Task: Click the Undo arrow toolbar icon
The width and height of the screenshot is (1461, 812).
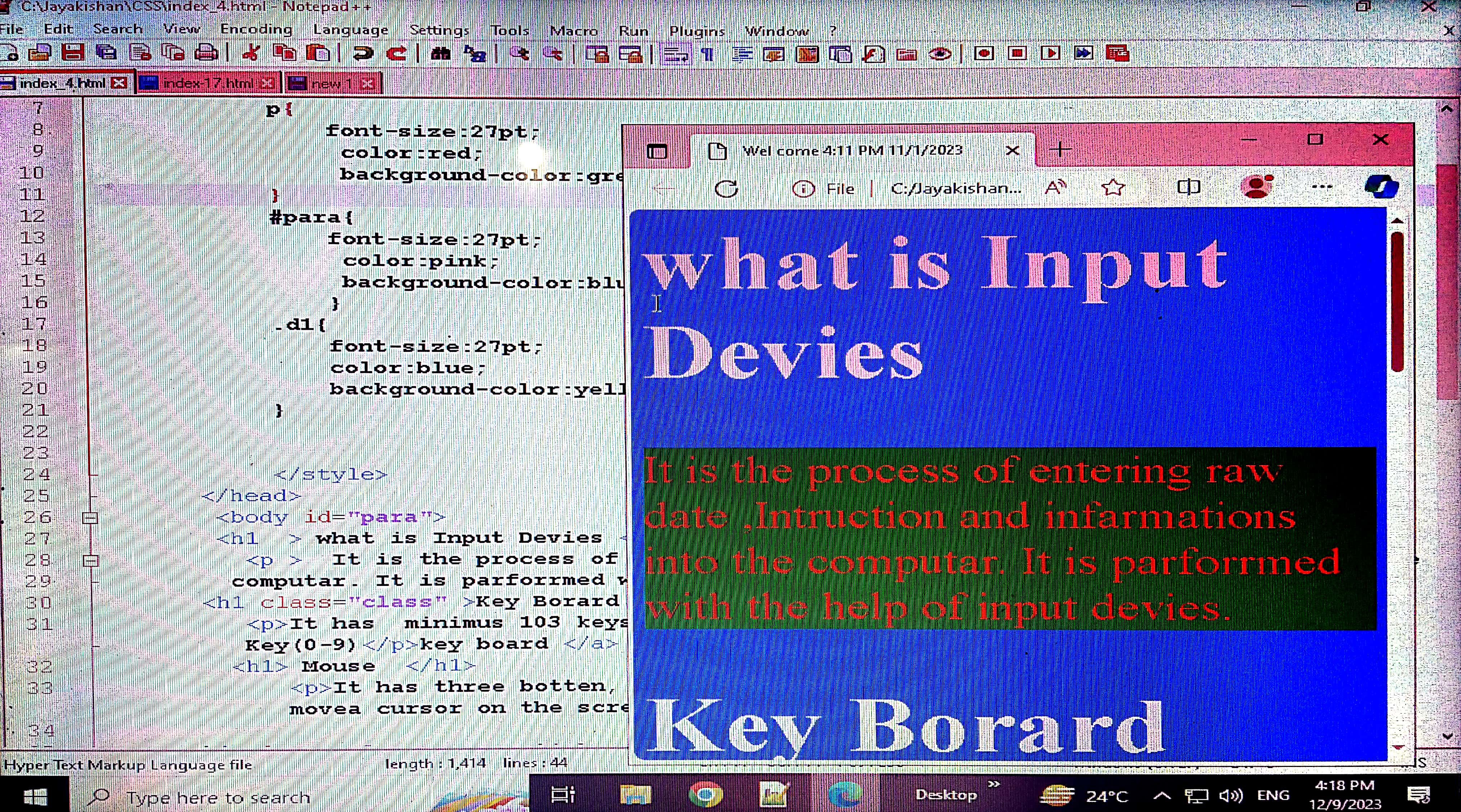Action: (x=363, y=53)
